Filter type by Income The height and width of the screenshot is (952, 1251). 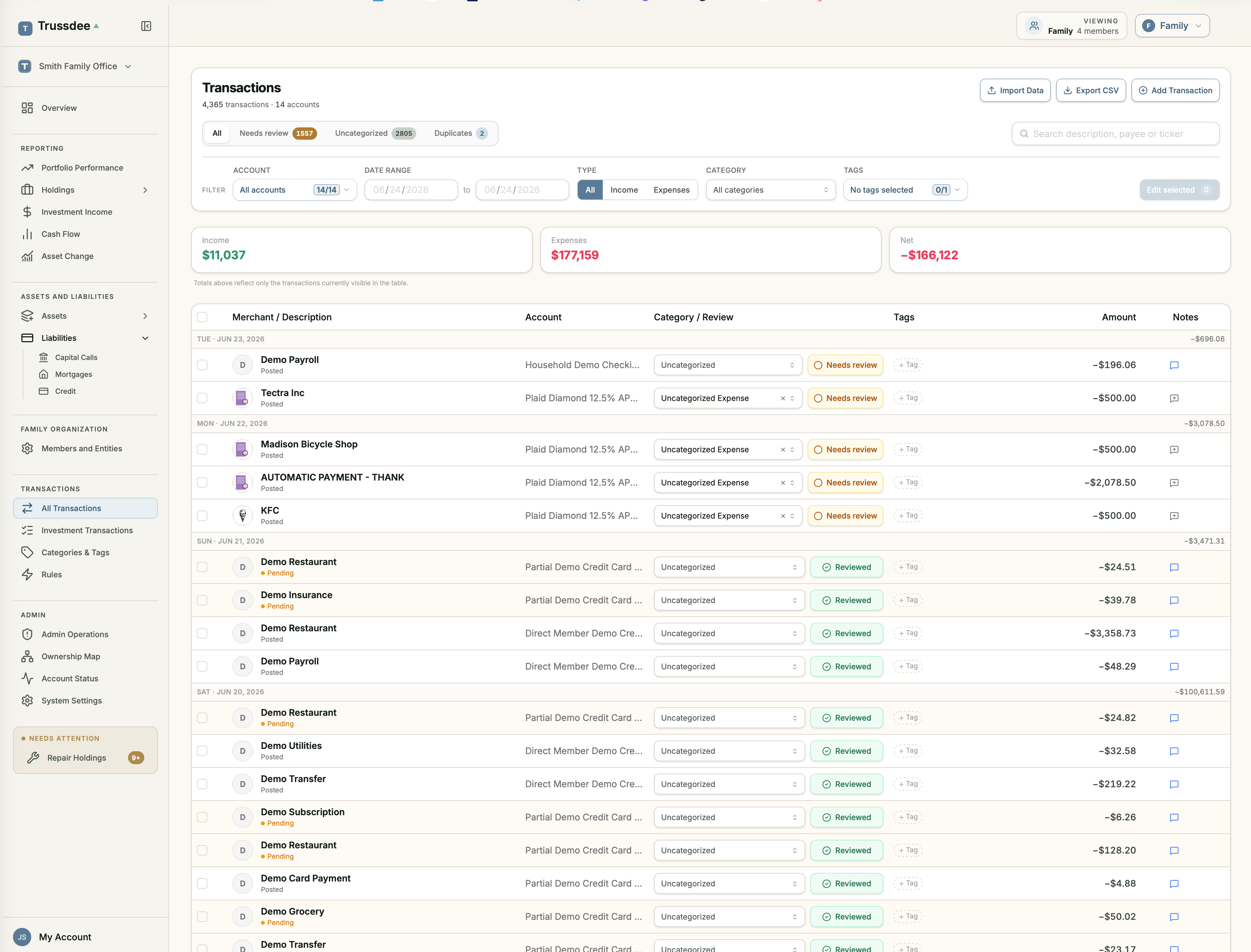(x=624, y=190)
